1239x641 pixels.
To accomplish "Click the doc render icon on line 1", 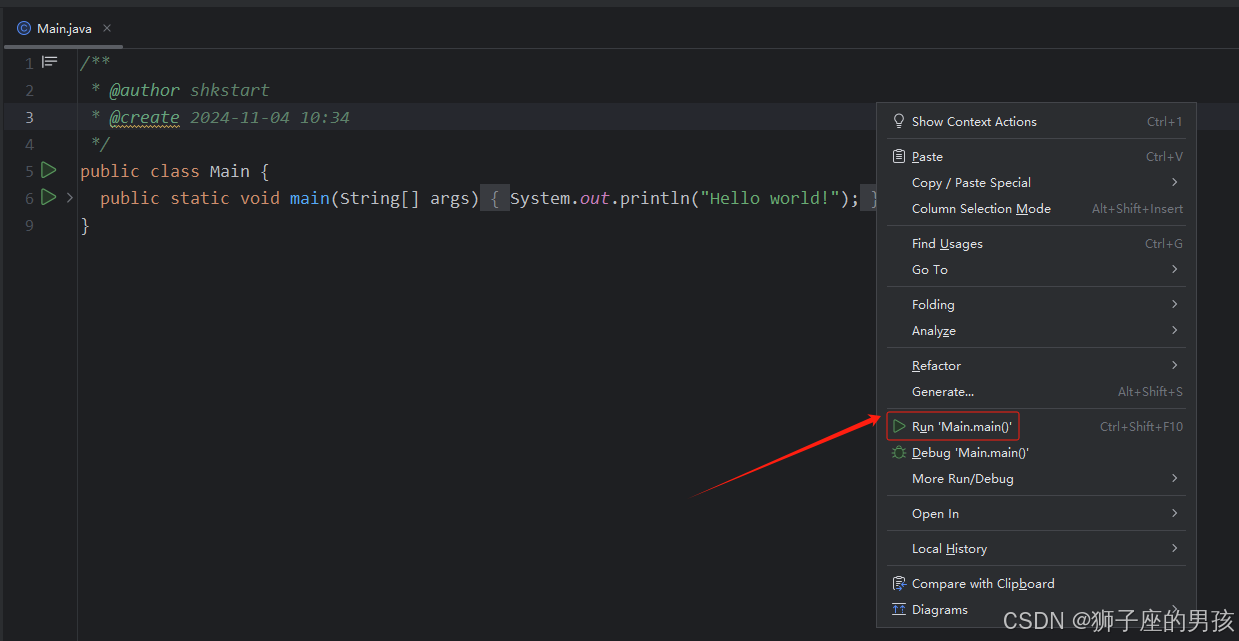I will [49, 62].
